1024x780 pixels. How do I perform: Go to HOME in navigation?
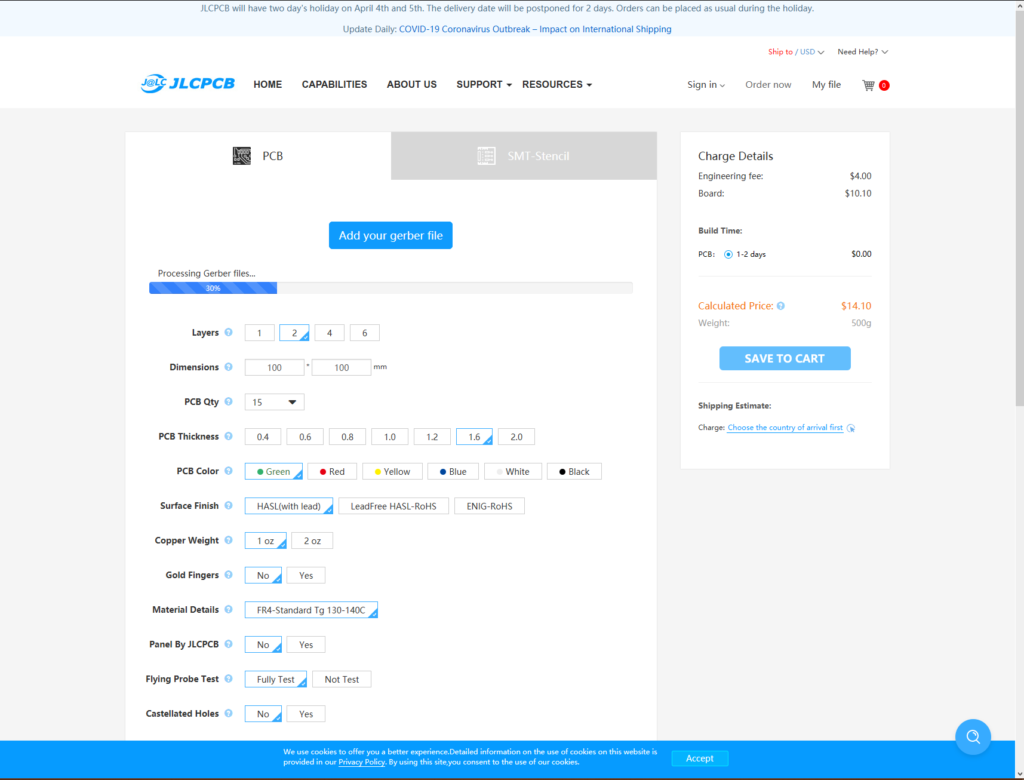coord(268,84)
